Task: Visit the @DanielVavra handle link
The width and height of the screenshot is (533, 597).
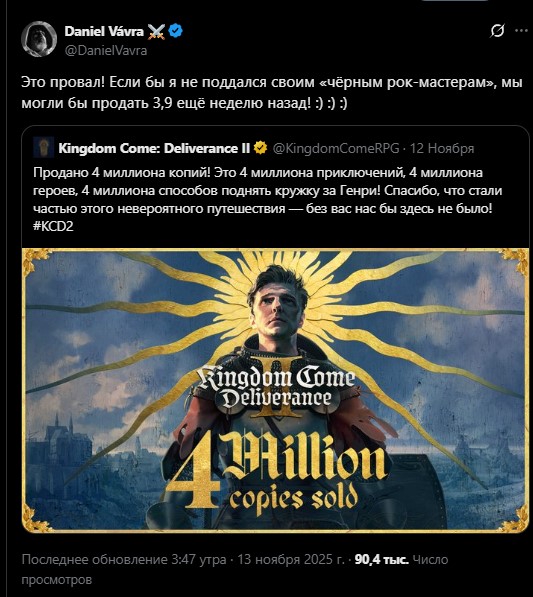Action: click(x=106, y=50)
